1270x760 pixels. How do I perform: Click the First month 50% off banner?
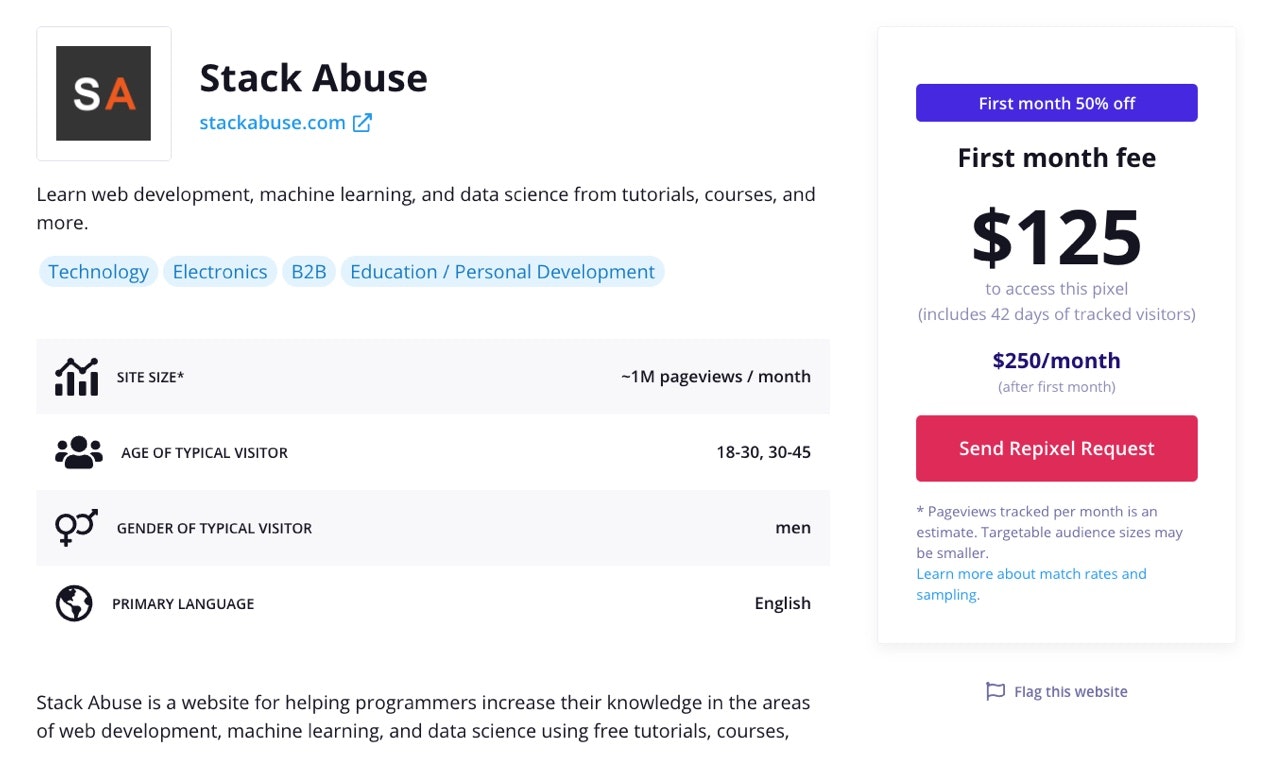click(x=1056, y=103)
